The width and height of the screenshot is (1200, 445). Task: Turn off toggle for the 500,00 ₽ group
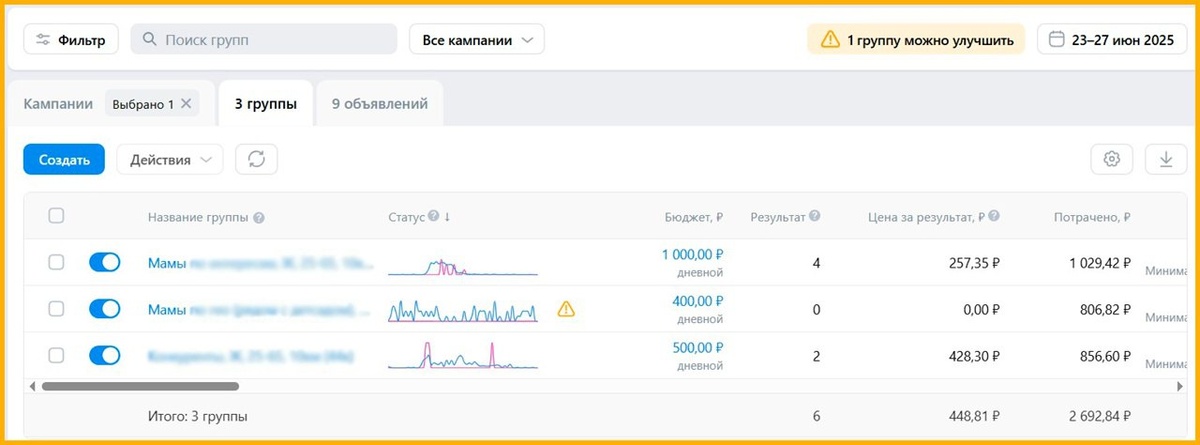click(x=104, y=355)
